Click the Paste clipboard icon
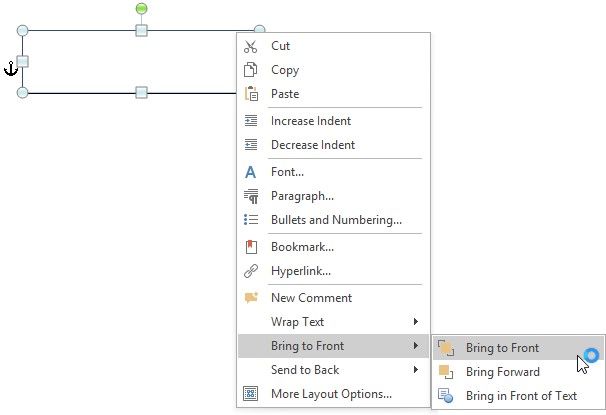 (x=251, y=94)
